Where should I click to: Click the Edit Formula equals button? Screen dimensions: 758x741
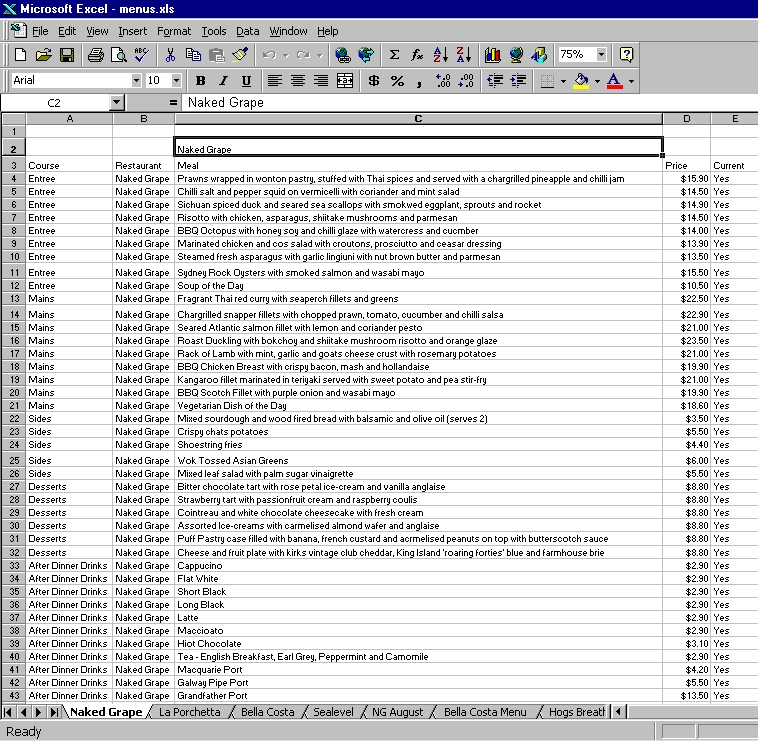coord(173,102)
